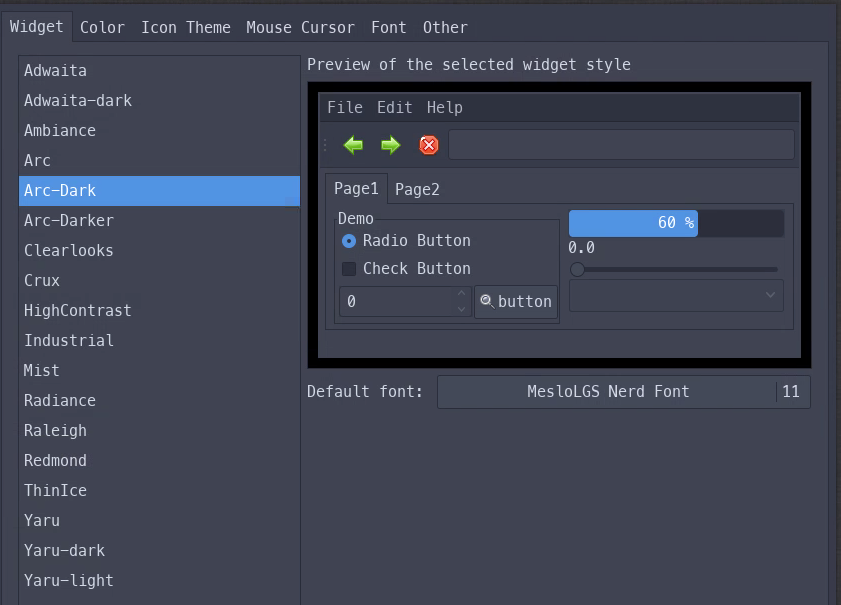Choose the Ambiance theme

point(159,131)
